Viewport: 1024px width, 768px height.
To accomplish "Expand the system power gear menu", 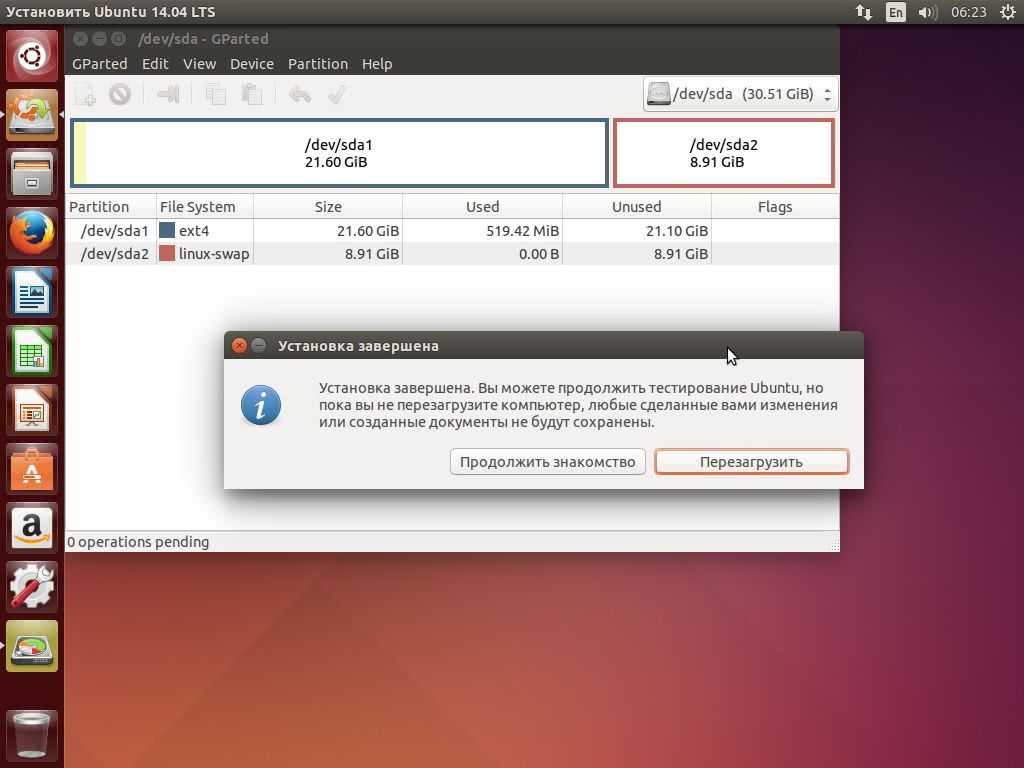I will pos(1006,12).
